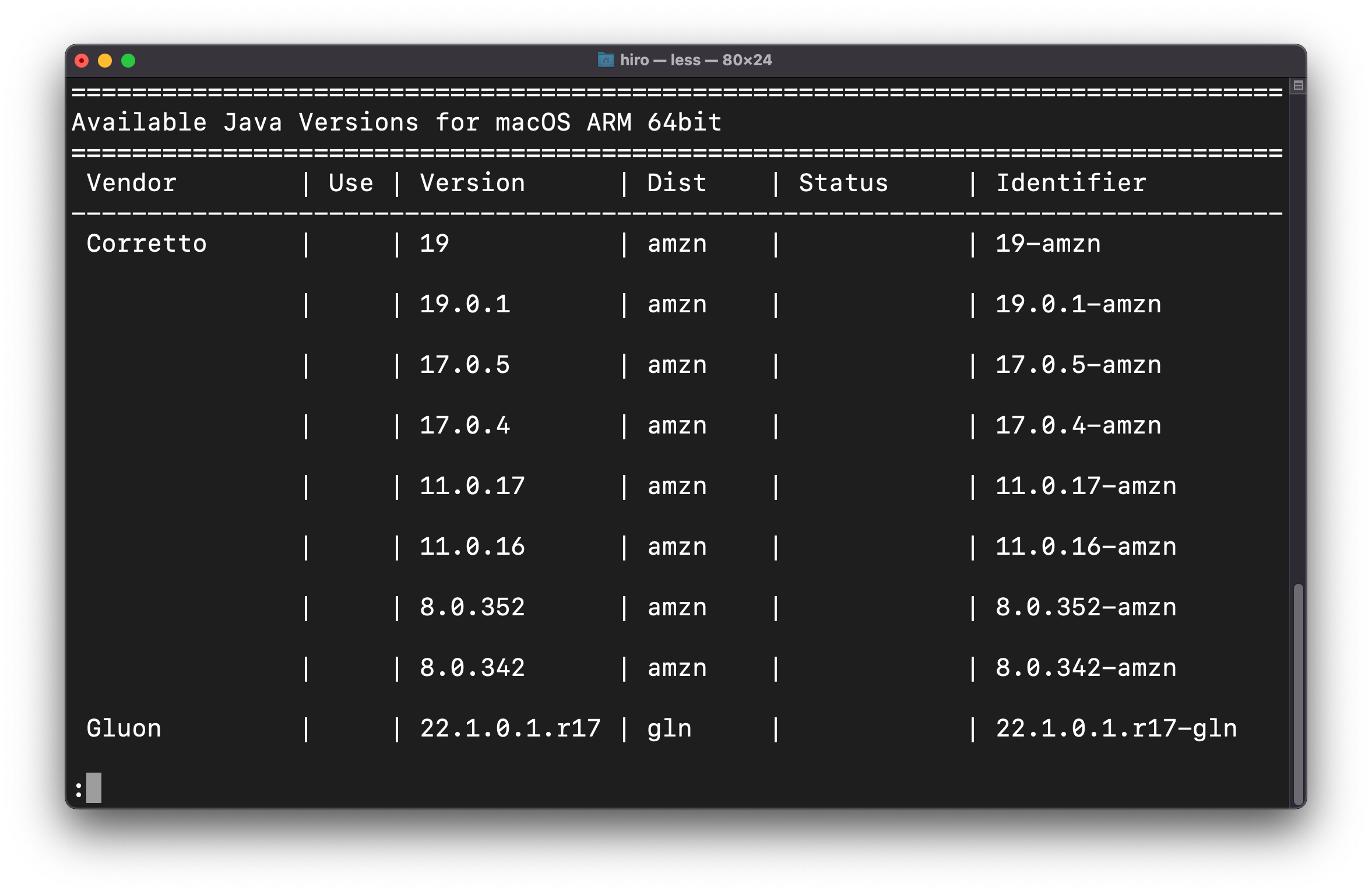Click identifier '11.0.16-amzn'
The width and height of the screenshot is (1372, 895).
pos(1086,547)
